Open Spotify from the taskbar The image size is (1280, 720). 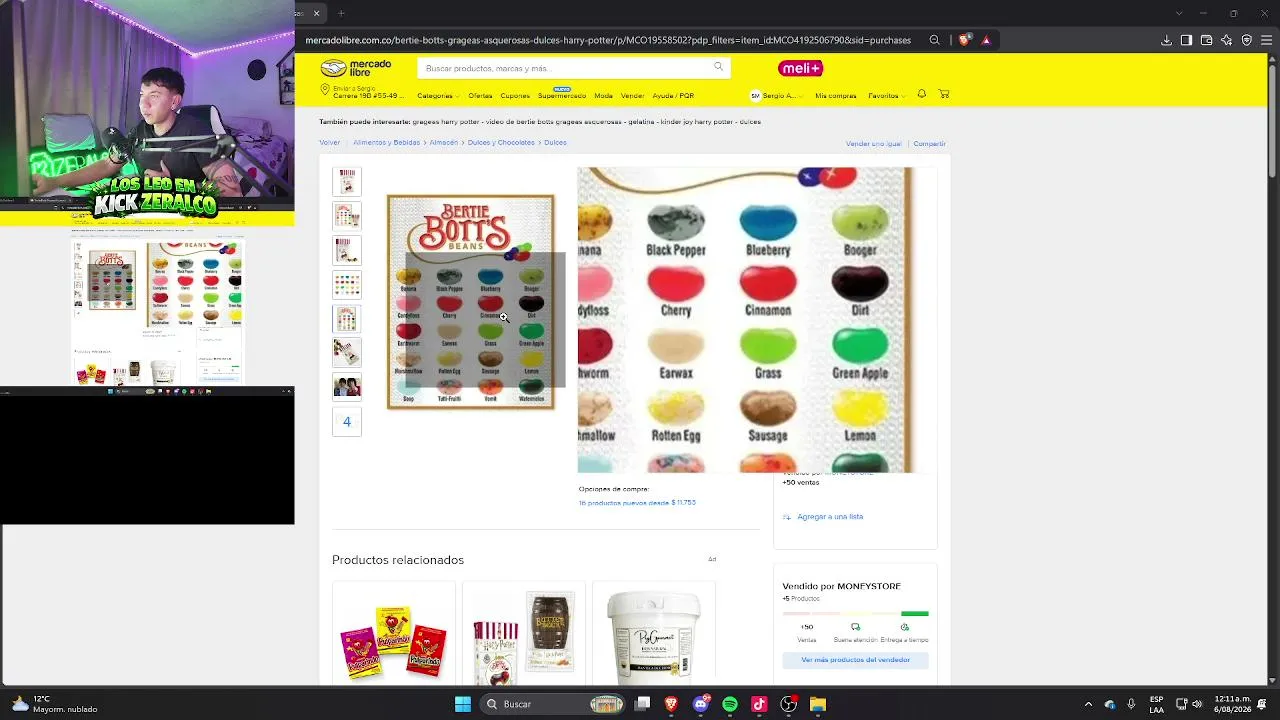(x=730, y=704)
